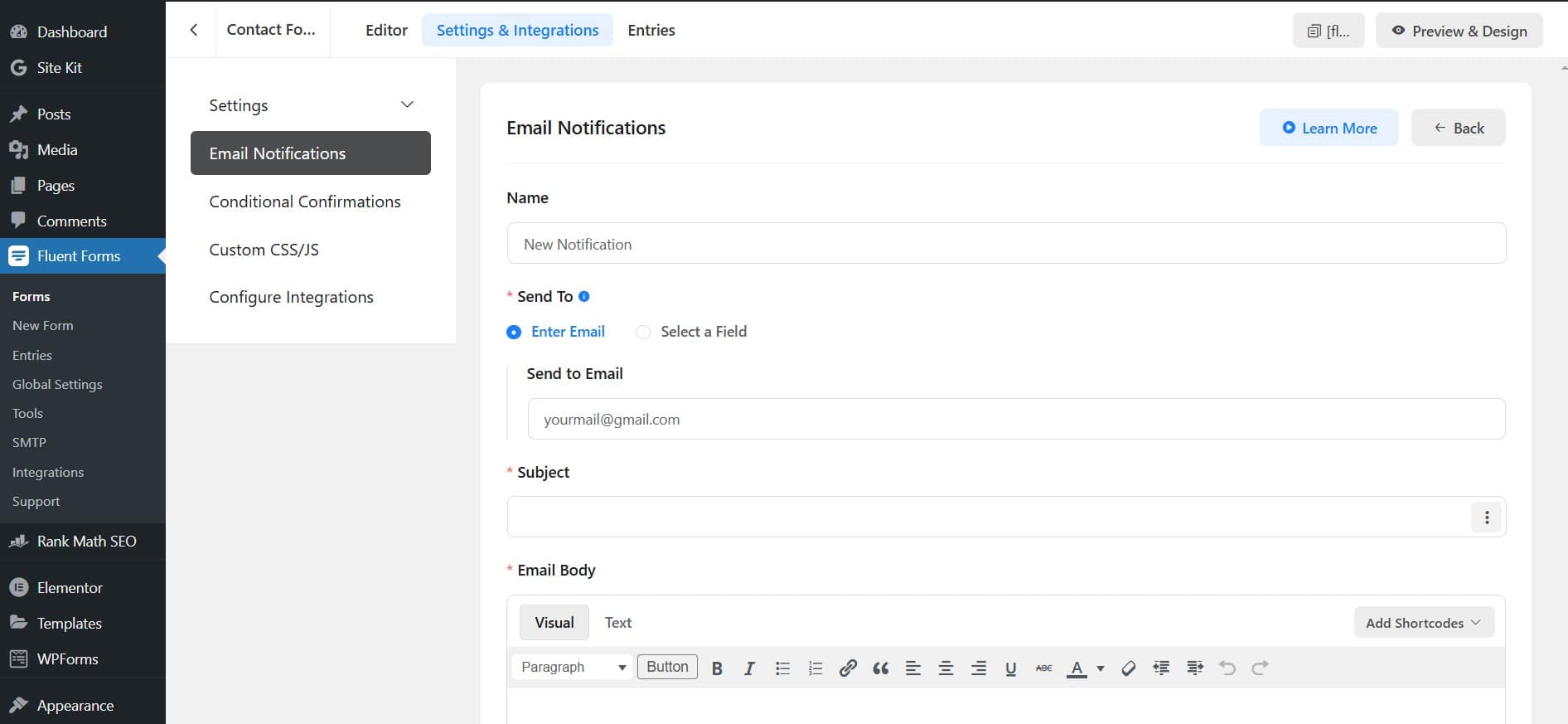The image size is (1568, 724).
Task: Insert a hyperlink in email body
Action: (x=848, y=668)
